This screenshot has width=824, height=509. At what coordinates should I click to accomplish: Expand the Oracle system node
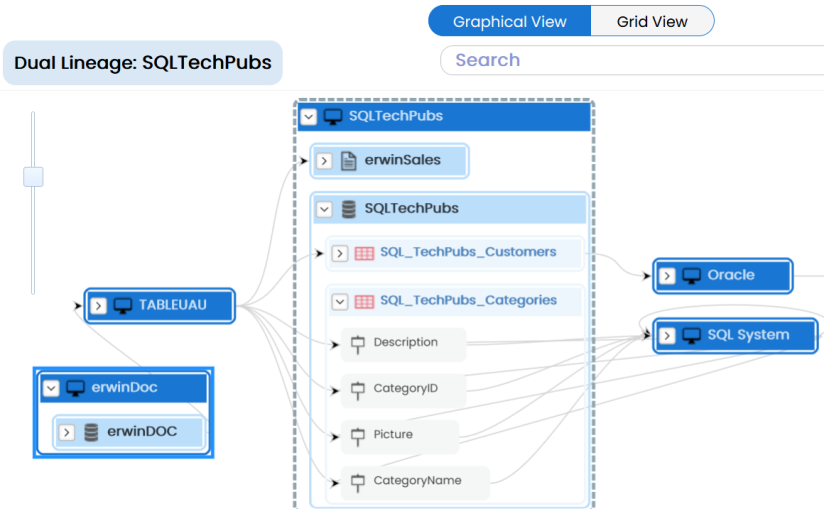pyautogui.click(x=667, y=276)
